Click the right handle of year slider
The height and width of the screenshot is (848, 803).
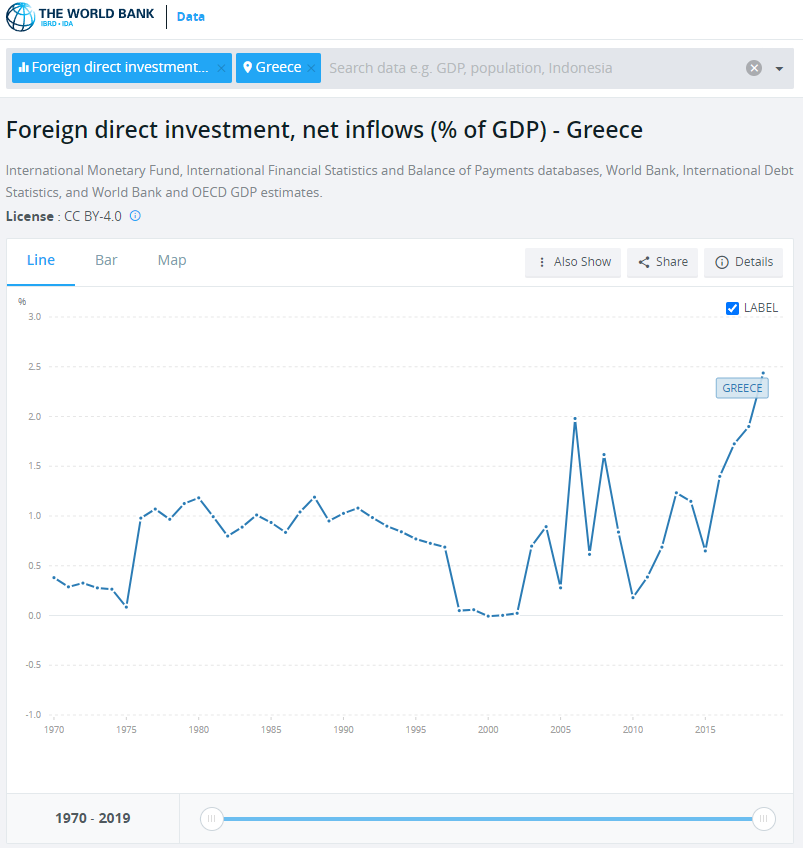(x=763, y=819)
